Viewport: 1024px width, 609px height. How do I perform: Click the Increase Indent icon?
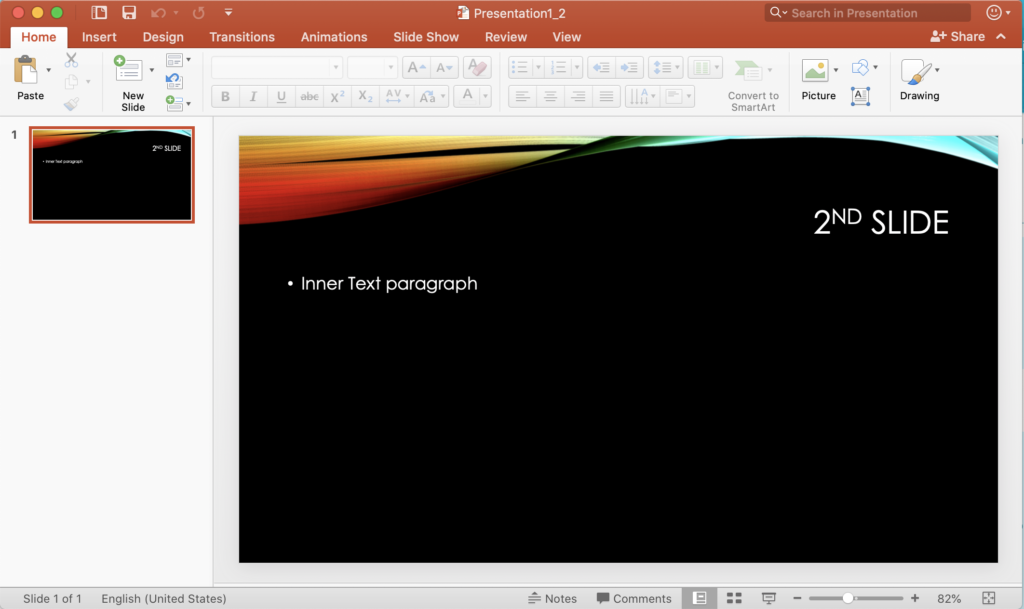tap(629, 67)
